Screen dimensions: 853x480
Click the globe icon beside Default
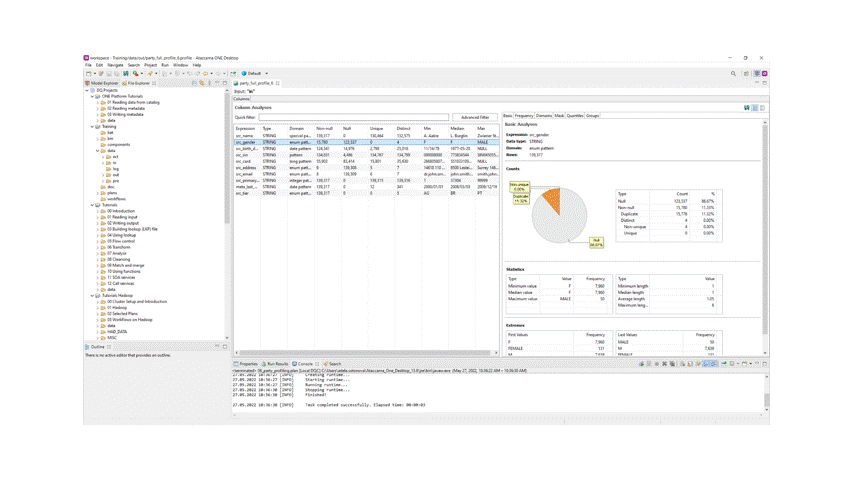click(244, 73)
